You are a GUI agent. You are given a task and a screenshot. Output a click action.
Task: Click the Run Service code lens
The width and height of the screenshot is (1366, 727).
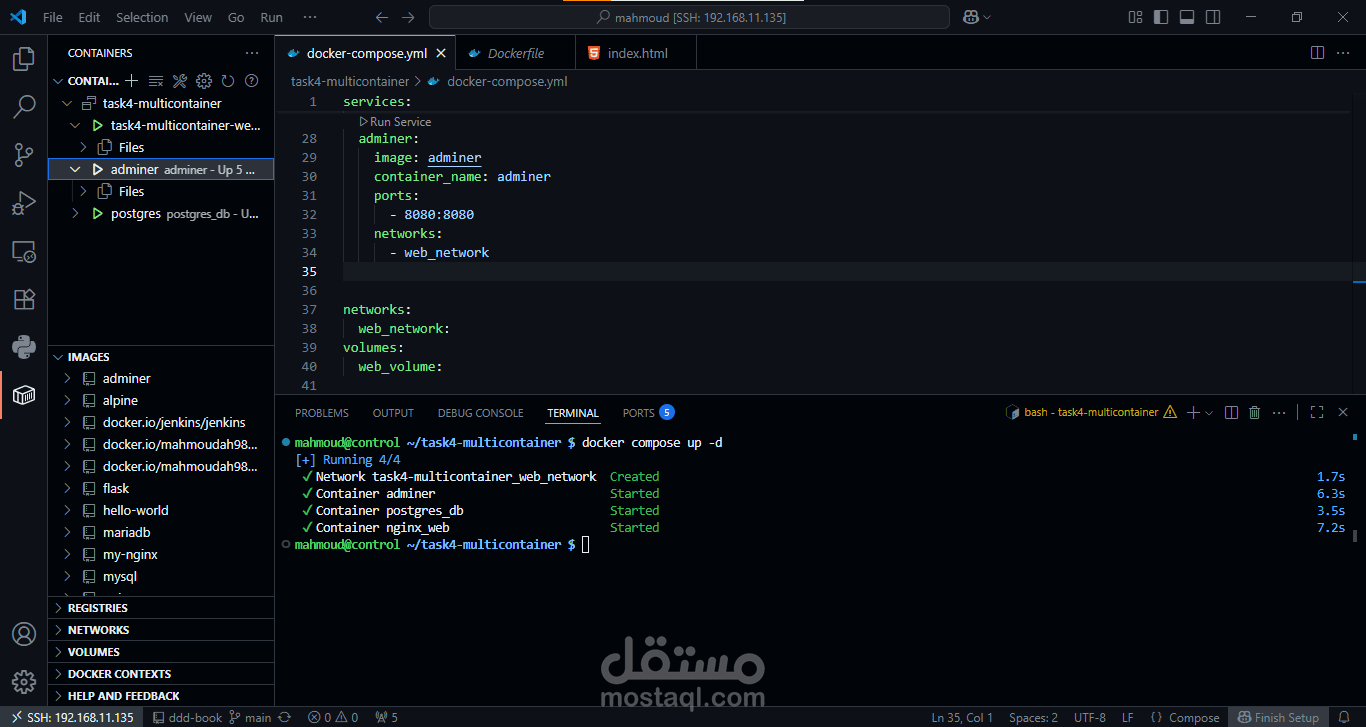click(x=396, y=121)
